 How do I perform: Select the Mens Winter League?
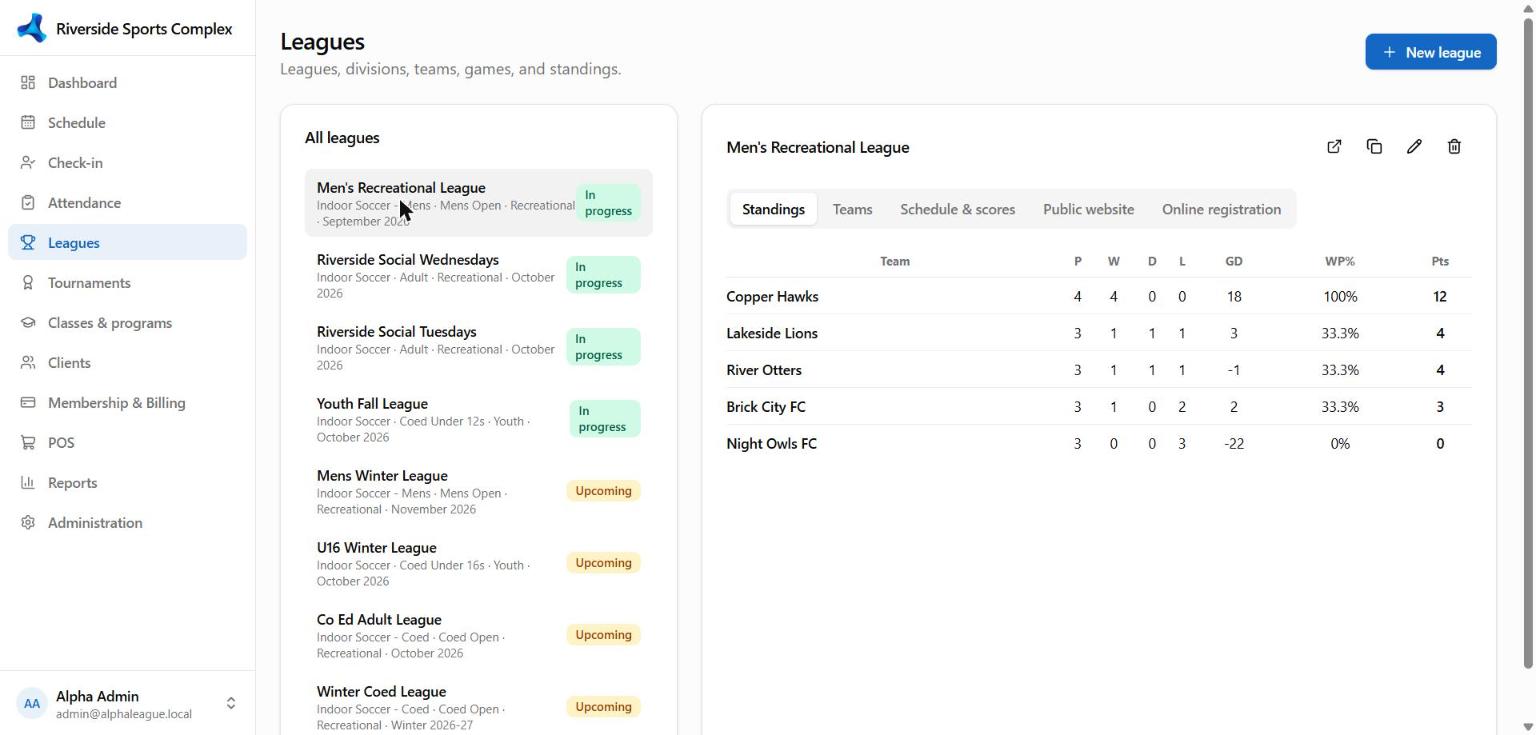click(x=479, y=491)
